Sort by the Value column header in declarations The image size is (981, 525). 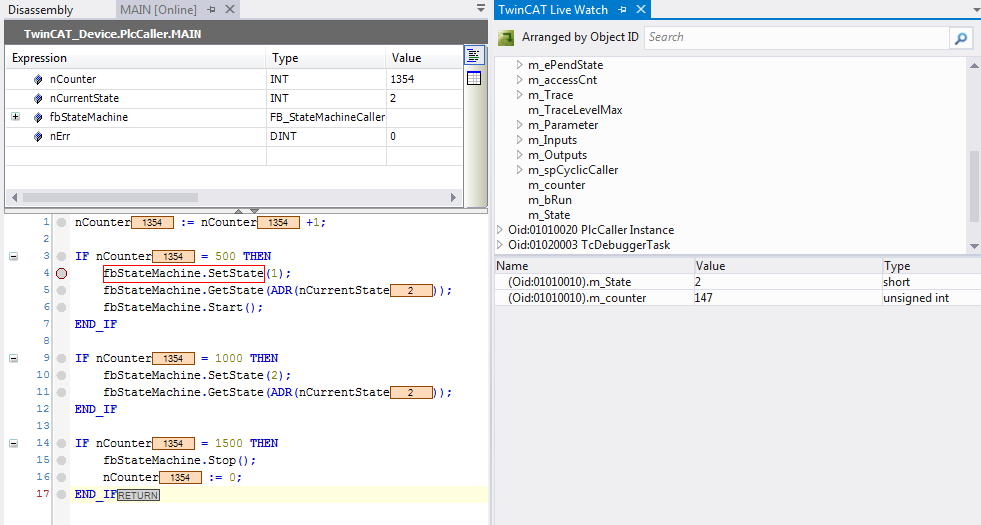pyautogui.click(x=424, y=58)
